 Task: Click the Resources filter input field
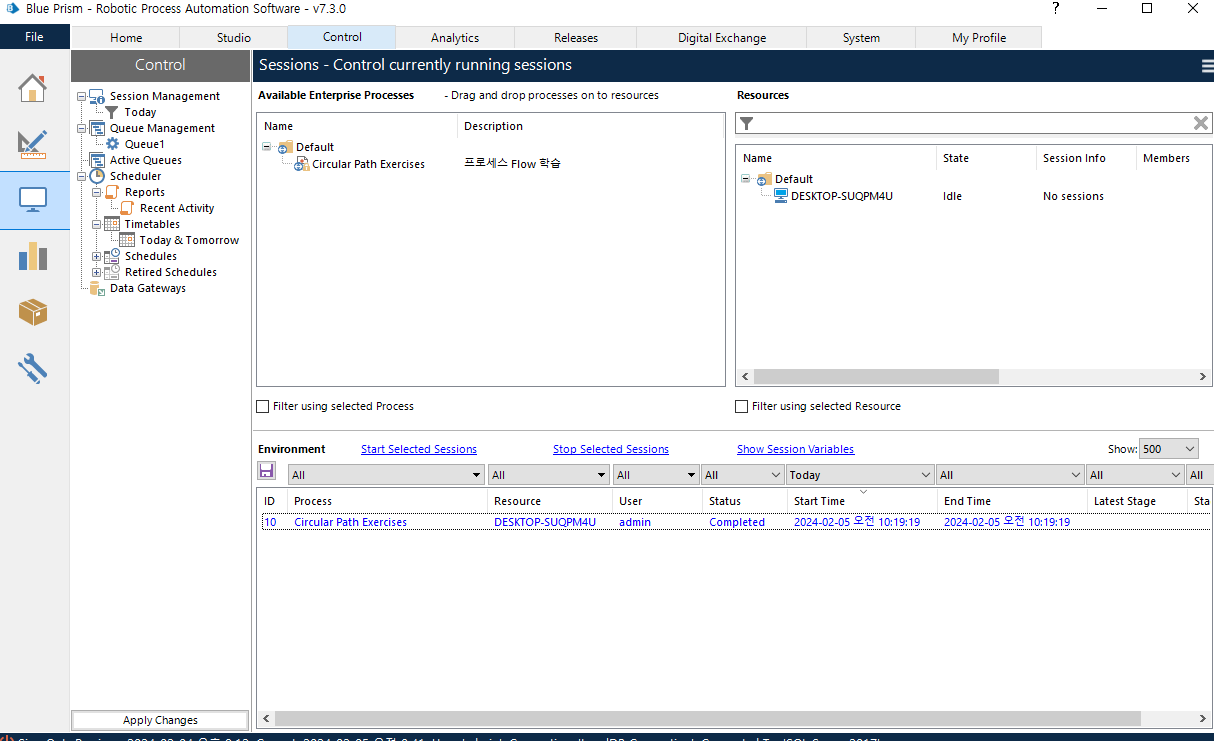972,123
